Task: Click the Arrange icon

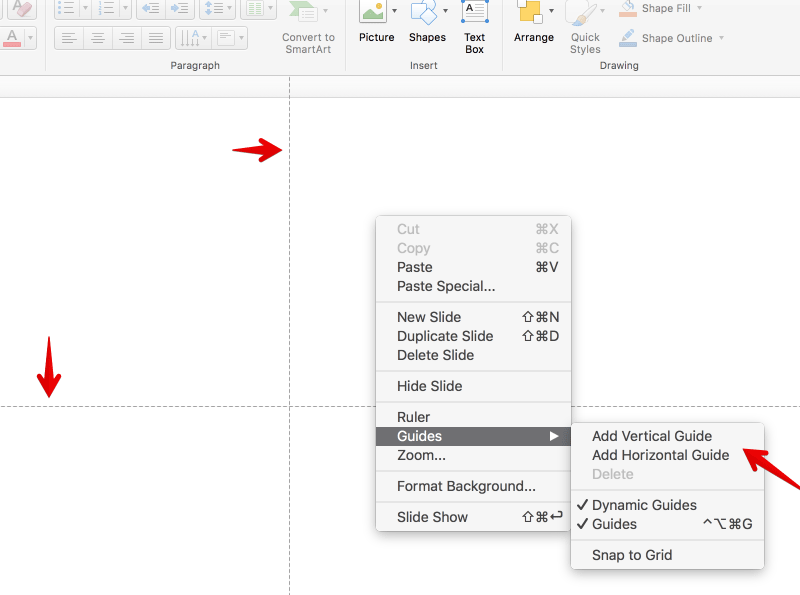Action: pos(529,14)
